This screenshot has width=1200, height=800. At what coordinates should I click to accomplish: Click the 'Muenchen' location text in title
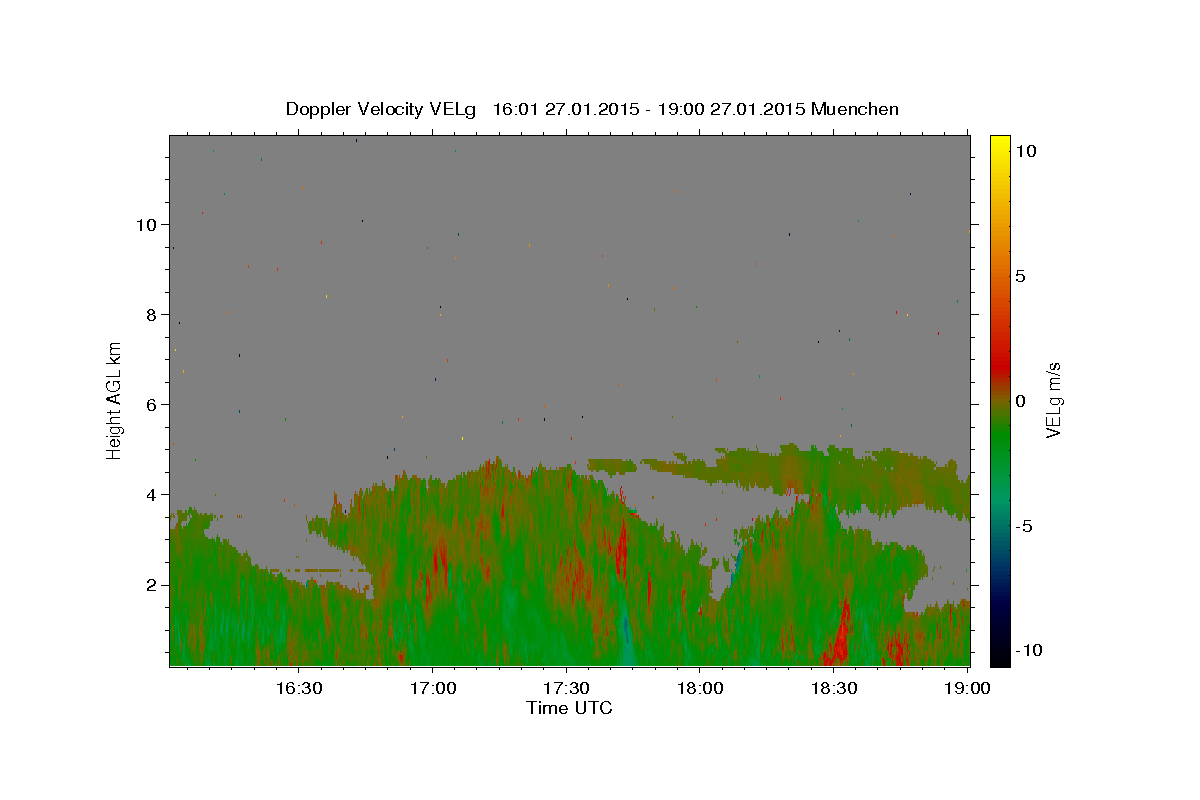pyautogui.click(x=855, y=109)
